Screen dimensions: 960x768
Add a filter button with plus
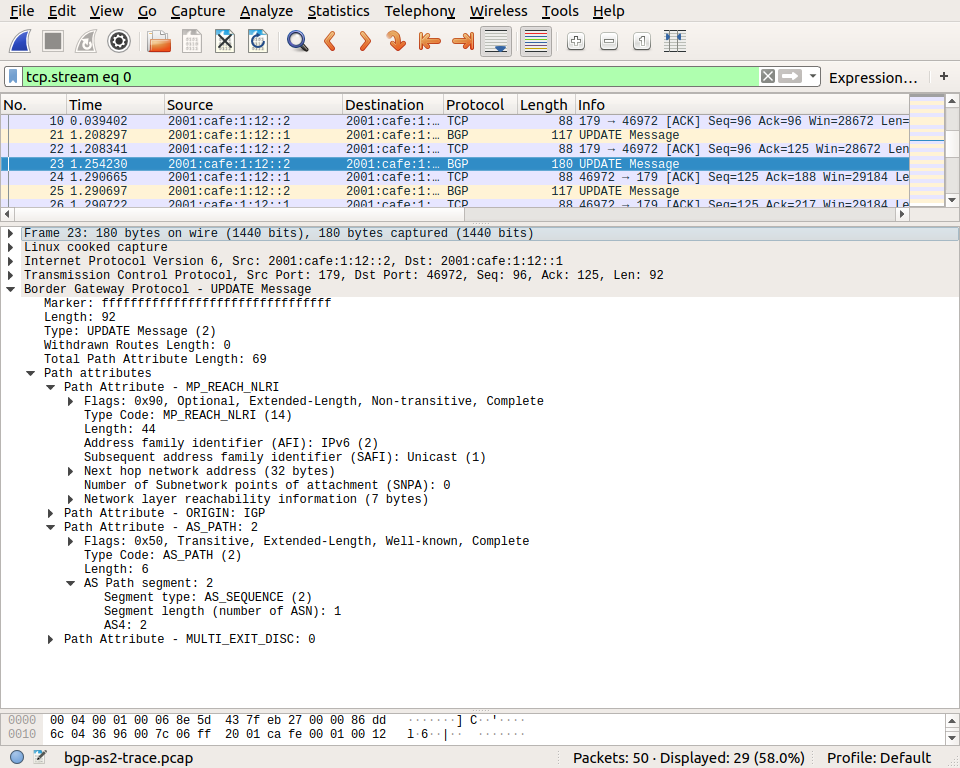click(943, 77)
